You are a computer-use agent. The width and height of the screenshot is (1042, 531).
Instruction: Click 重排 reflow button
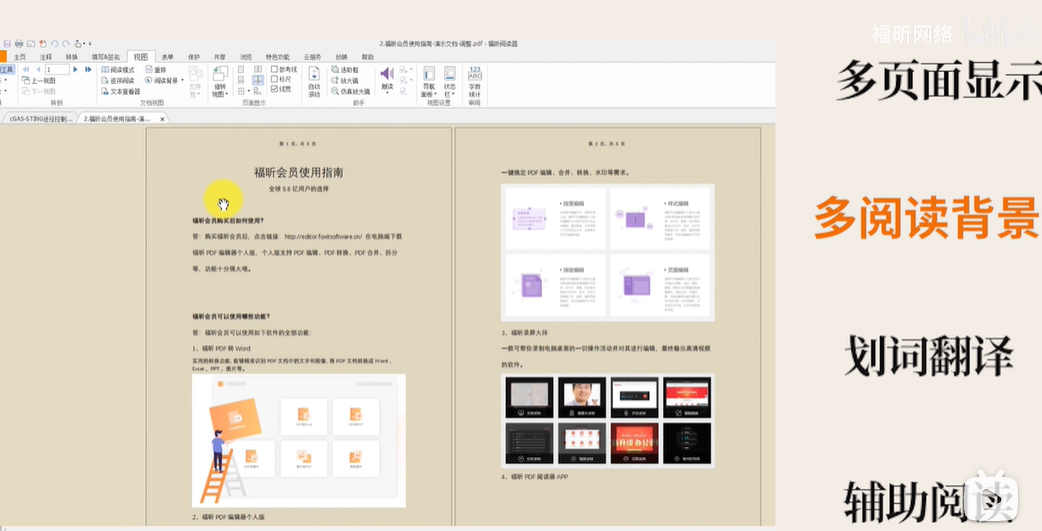156,70
